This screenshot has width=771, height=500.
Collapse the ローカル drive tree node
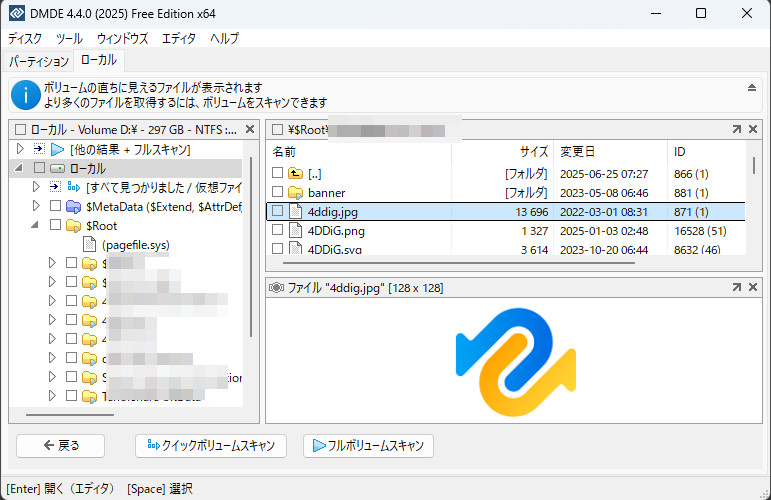(x=19, y=168)
